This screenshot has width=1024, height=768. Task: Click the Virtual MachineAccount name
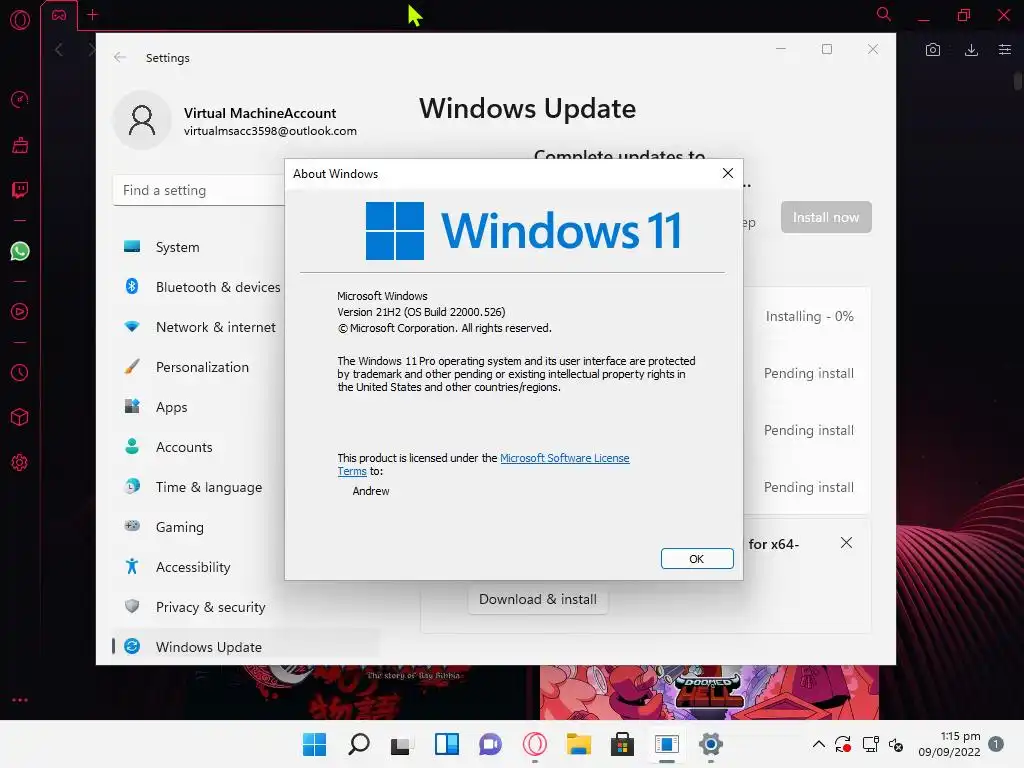click(260, 113)
